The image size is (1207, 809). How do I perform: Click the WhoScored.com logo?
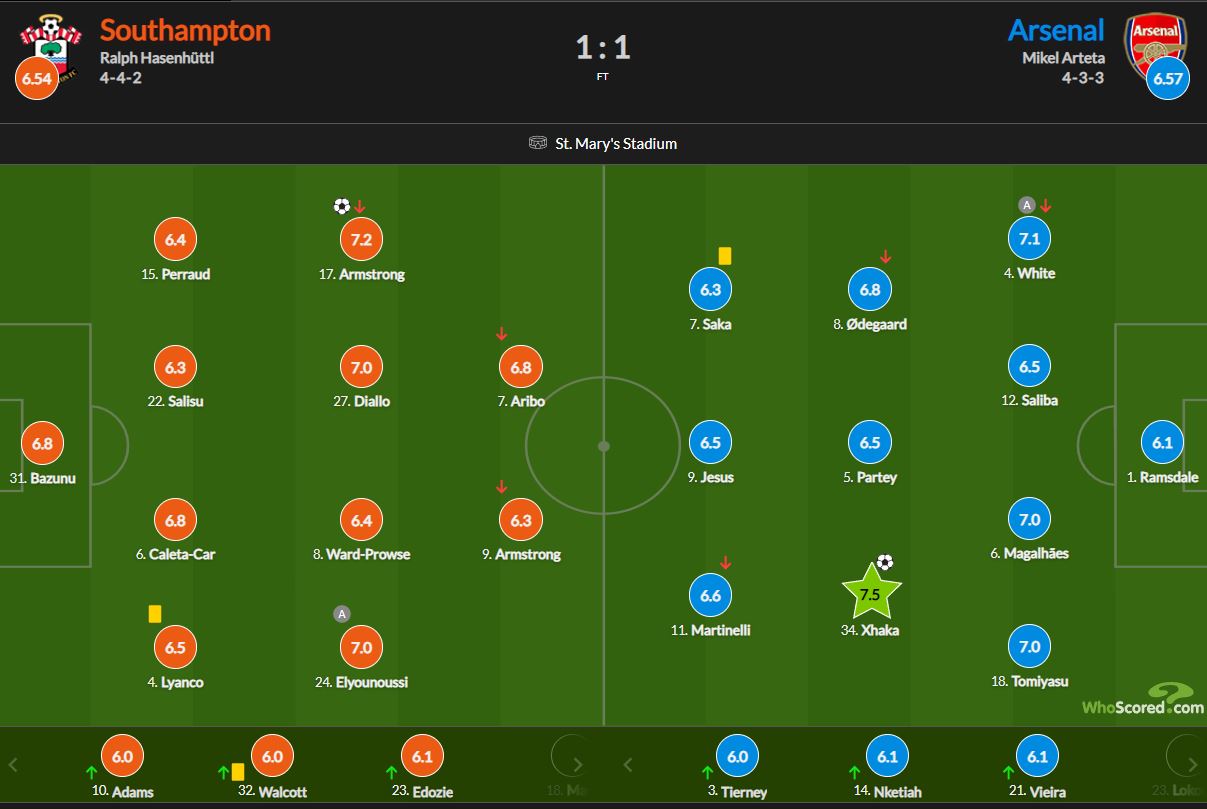(1142, 698)
